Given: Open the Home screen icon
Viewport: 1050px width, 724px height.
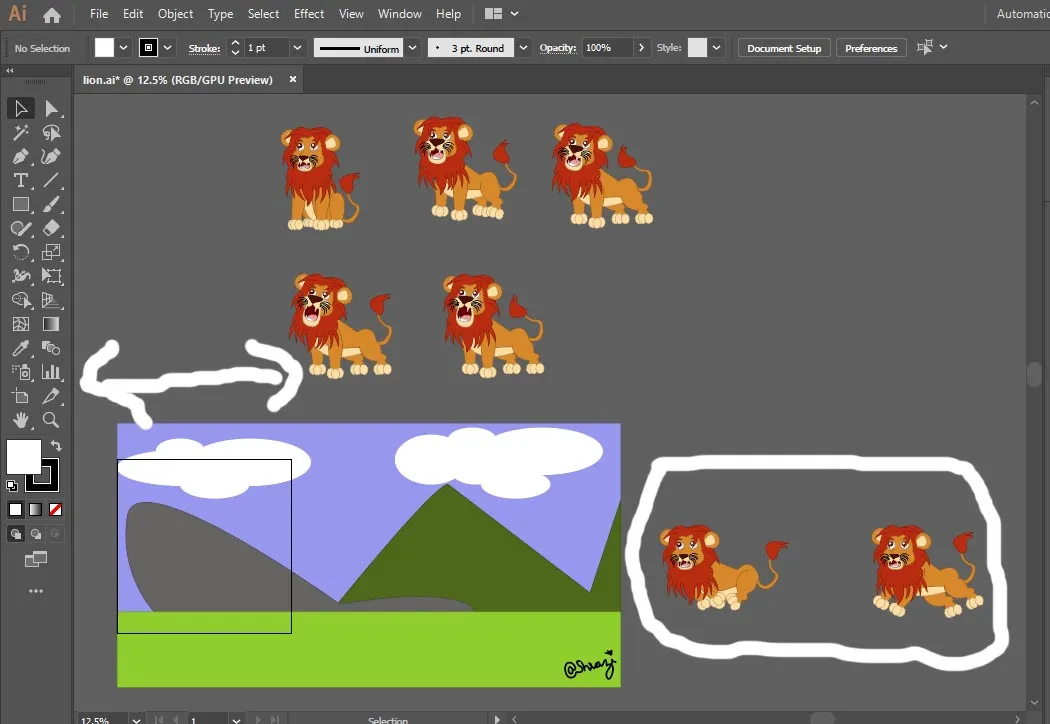Looking at the screenshot, I should tap(52, 15).
